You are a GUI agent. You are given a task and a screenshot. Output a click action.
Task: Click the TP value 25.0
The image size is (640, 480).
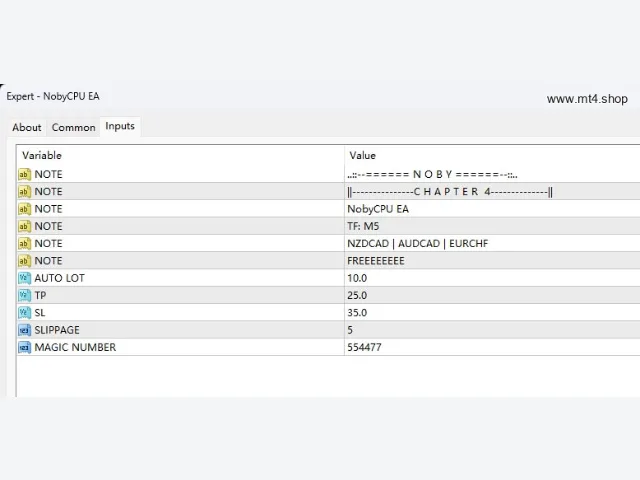(357, 295)
